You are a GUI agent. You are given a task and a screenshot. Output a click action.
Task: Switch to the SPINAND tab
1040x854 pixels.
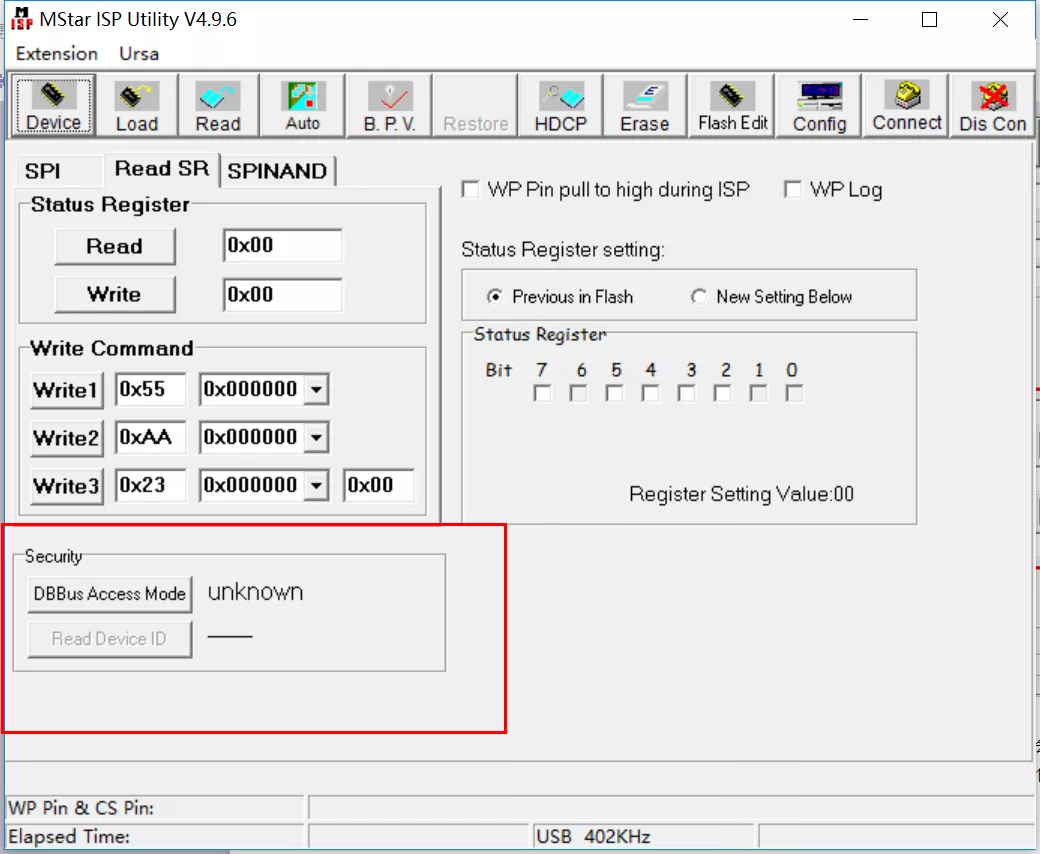(277, 171)
